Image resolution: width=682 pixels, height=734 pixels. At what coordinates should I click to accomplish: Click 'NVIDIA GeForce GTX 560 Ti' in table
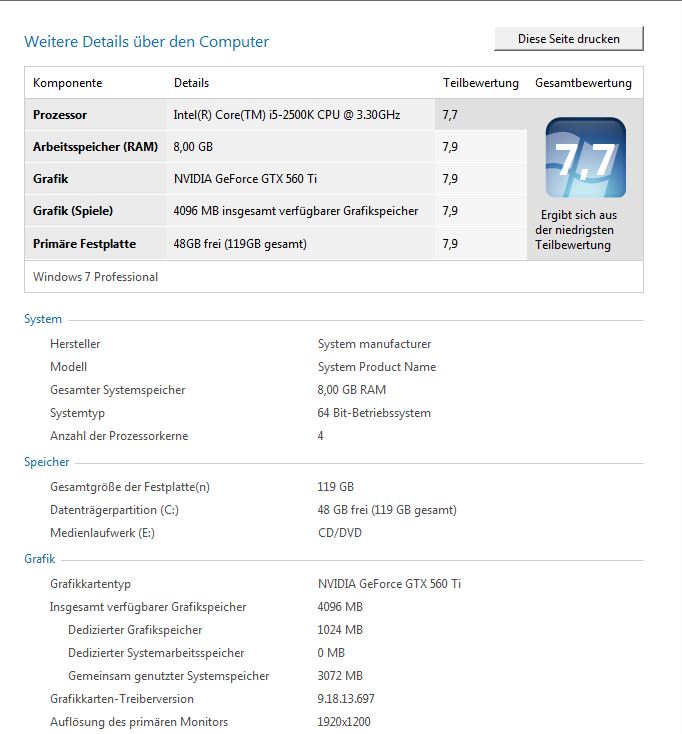245,179
